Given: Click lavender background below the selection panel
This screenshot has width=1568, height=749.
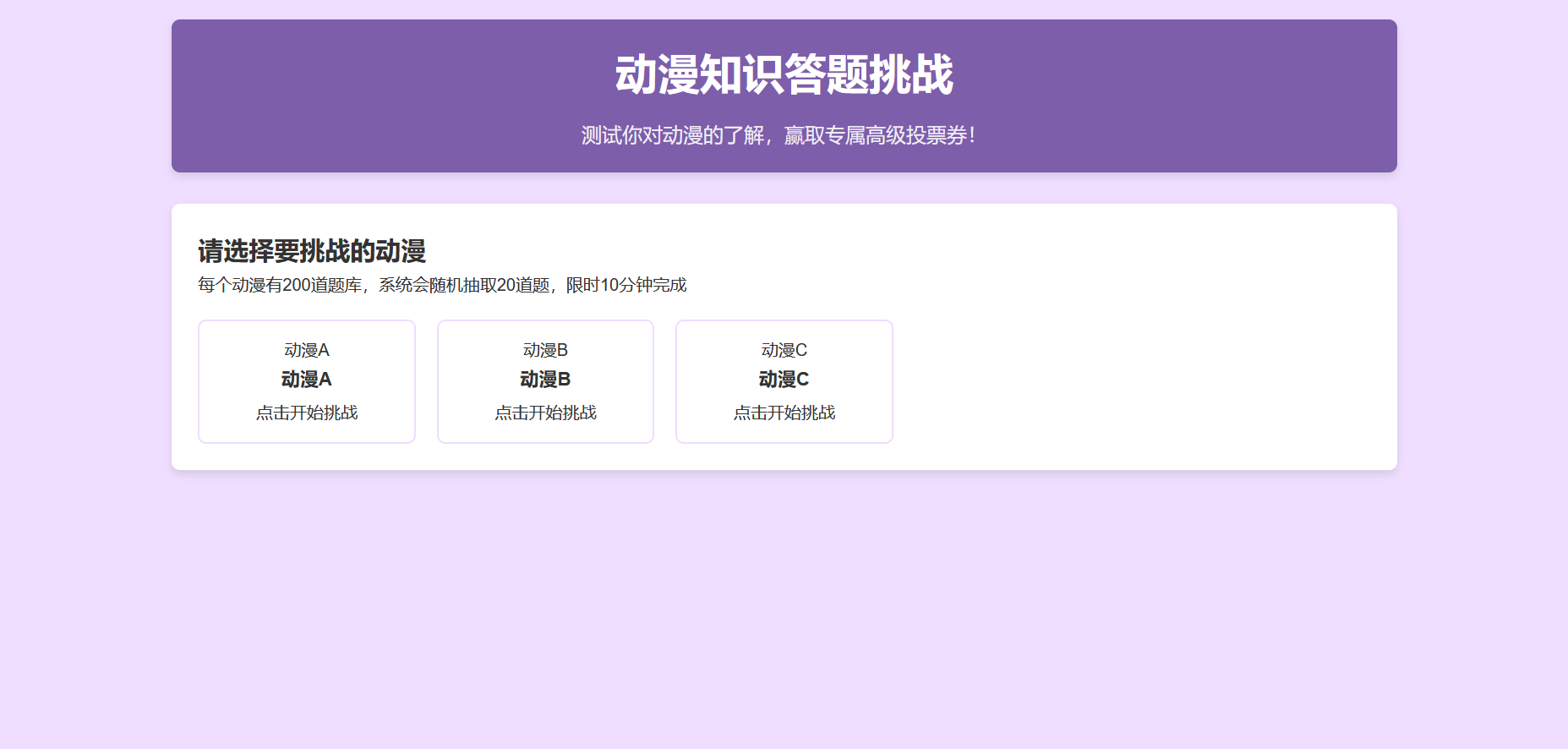Looking at the screenshot, I should (x=784, y=609).
